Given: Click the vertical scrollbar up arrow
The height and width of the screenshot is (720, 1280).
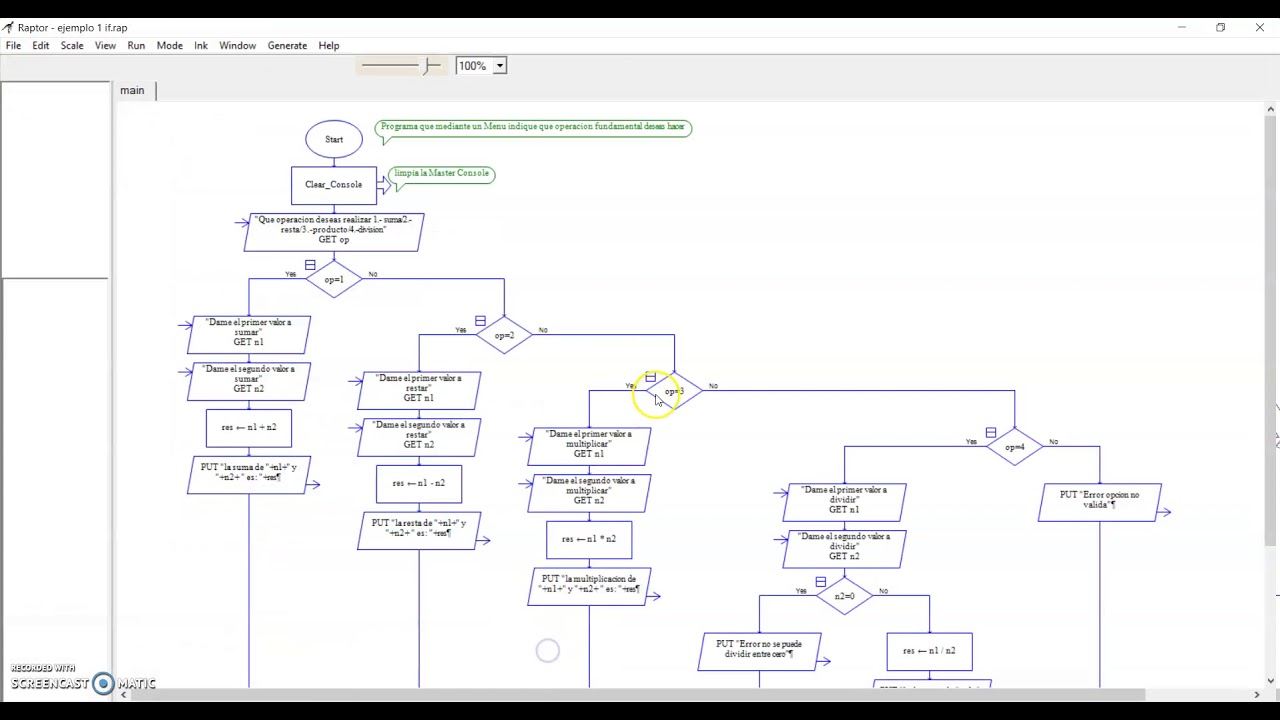Looking at the screenshot, I should click(x=1271, y=109).
